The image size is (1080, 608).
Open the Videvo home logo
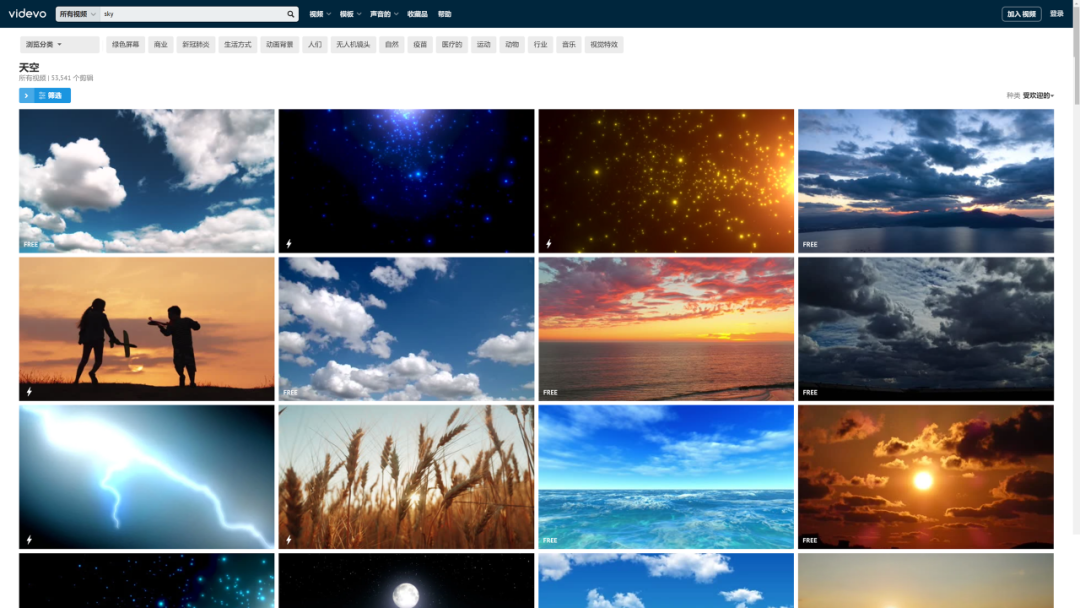28,14
